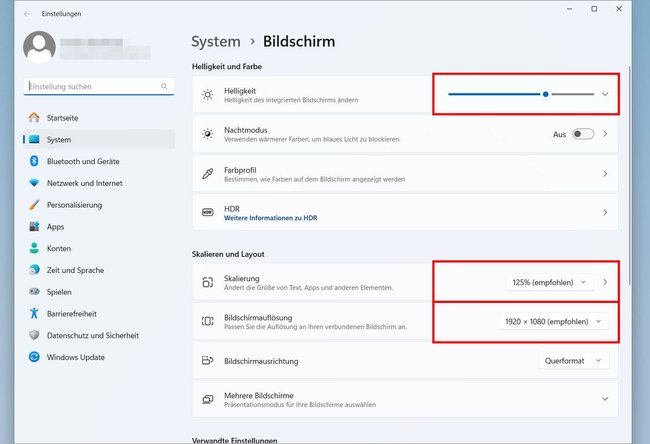Click the magnifier icon in search box
This screenshot has width=650, height=444.
coord(164,86)
